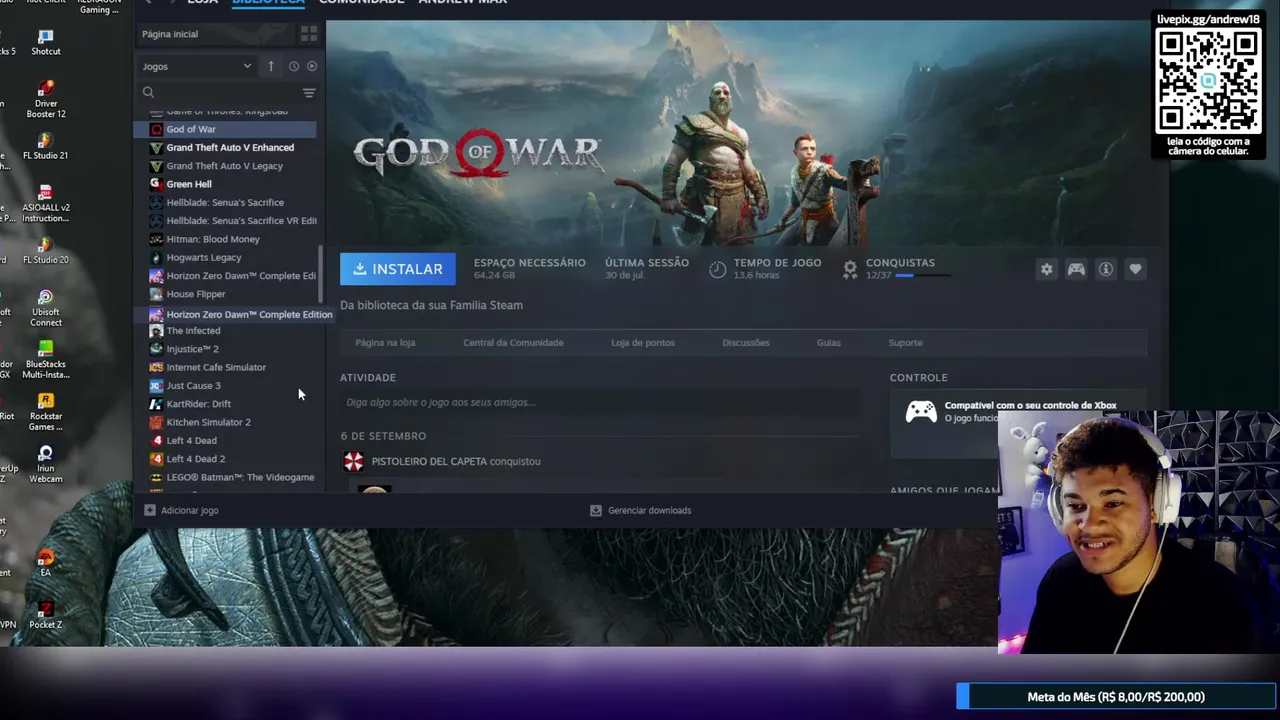Click Injustice 2 game icon
1280x720 pixels.
pos(156,349)
